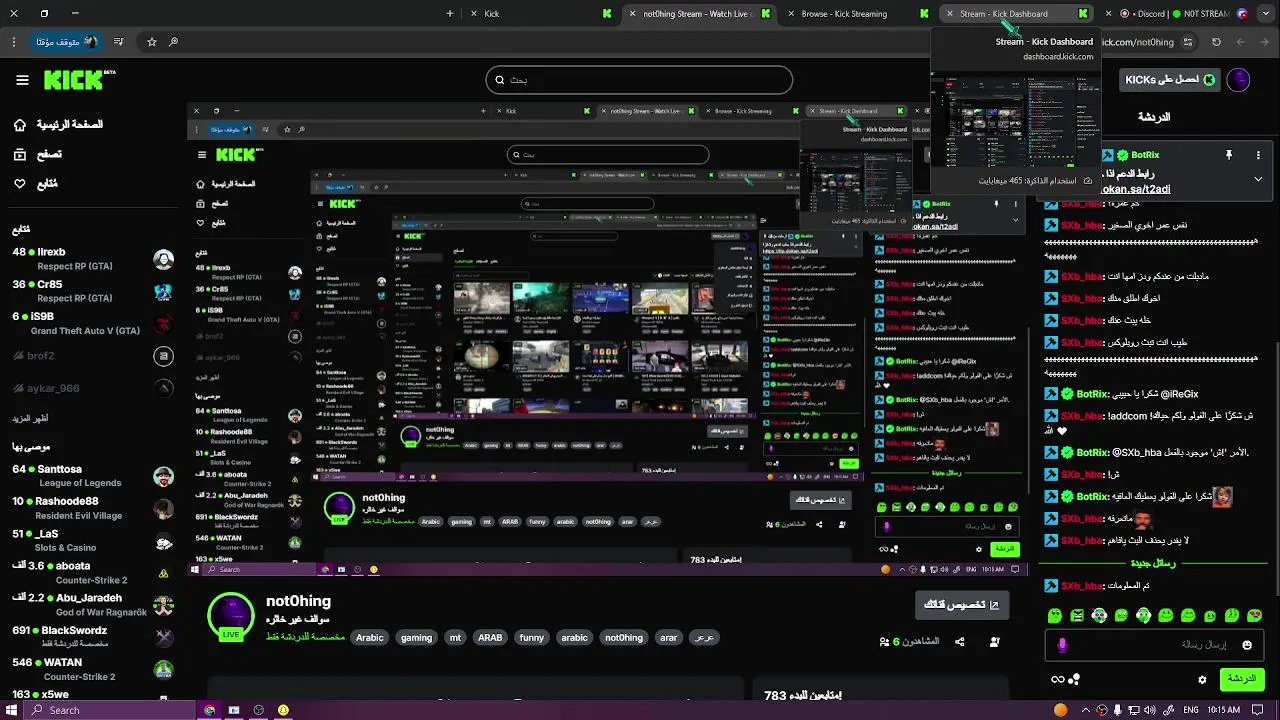Screen dimensions: 1280x720
Task: Open Chrome from the Windows taskbar
Action: tap(209, 710)
